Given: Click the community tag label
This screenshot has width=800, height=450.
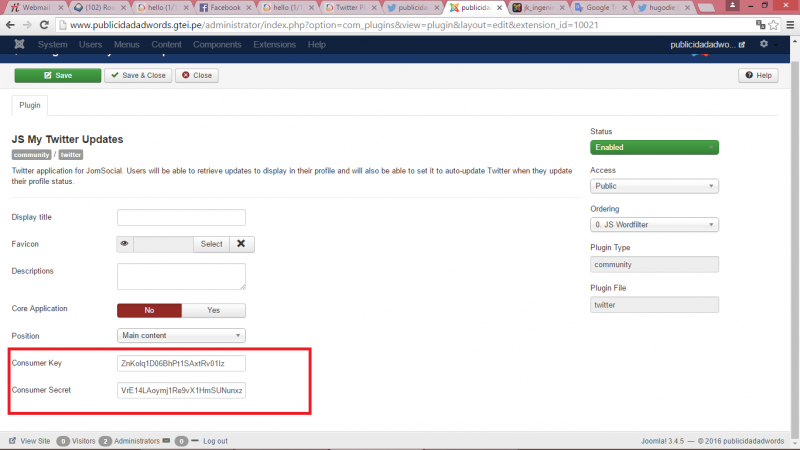Looking at the screenshot, I should click(x=32, y=155).
